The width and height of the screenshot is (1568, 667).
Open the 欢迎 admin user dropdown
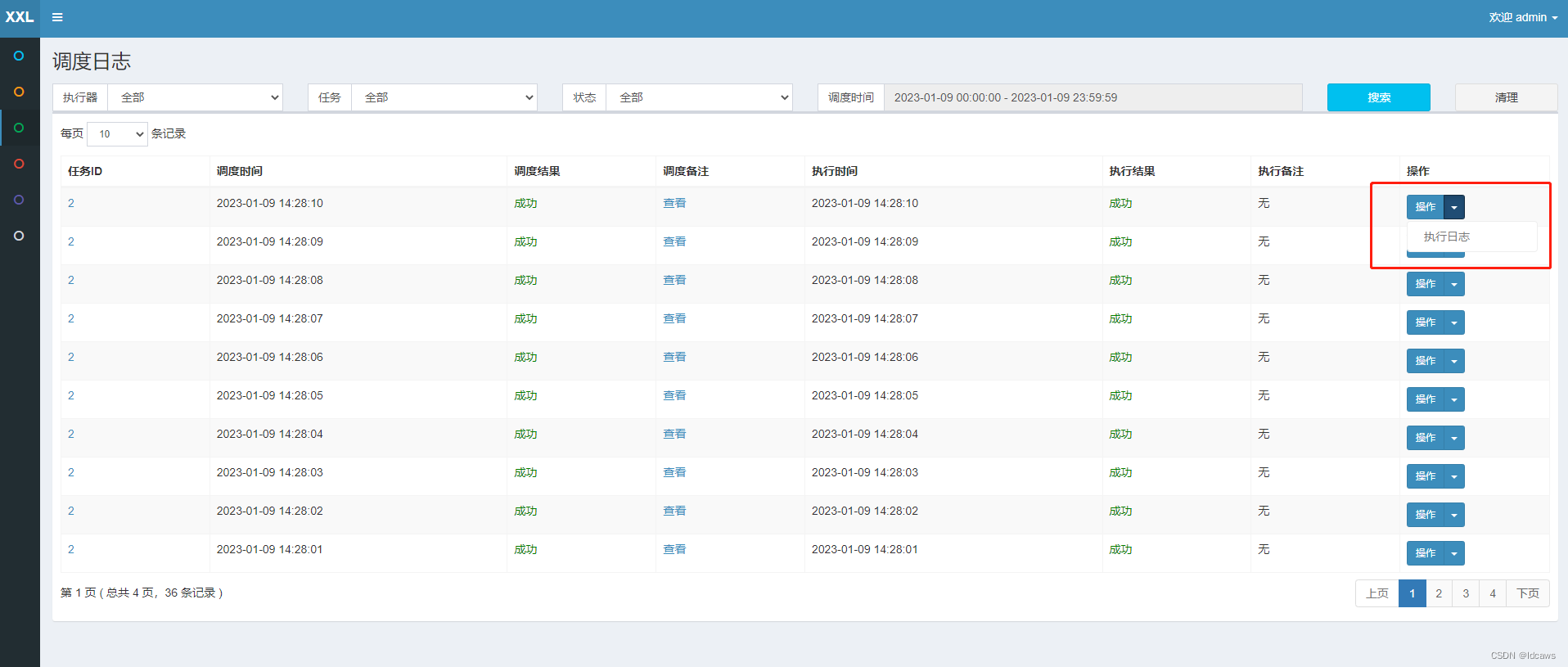pos(1523,17)
